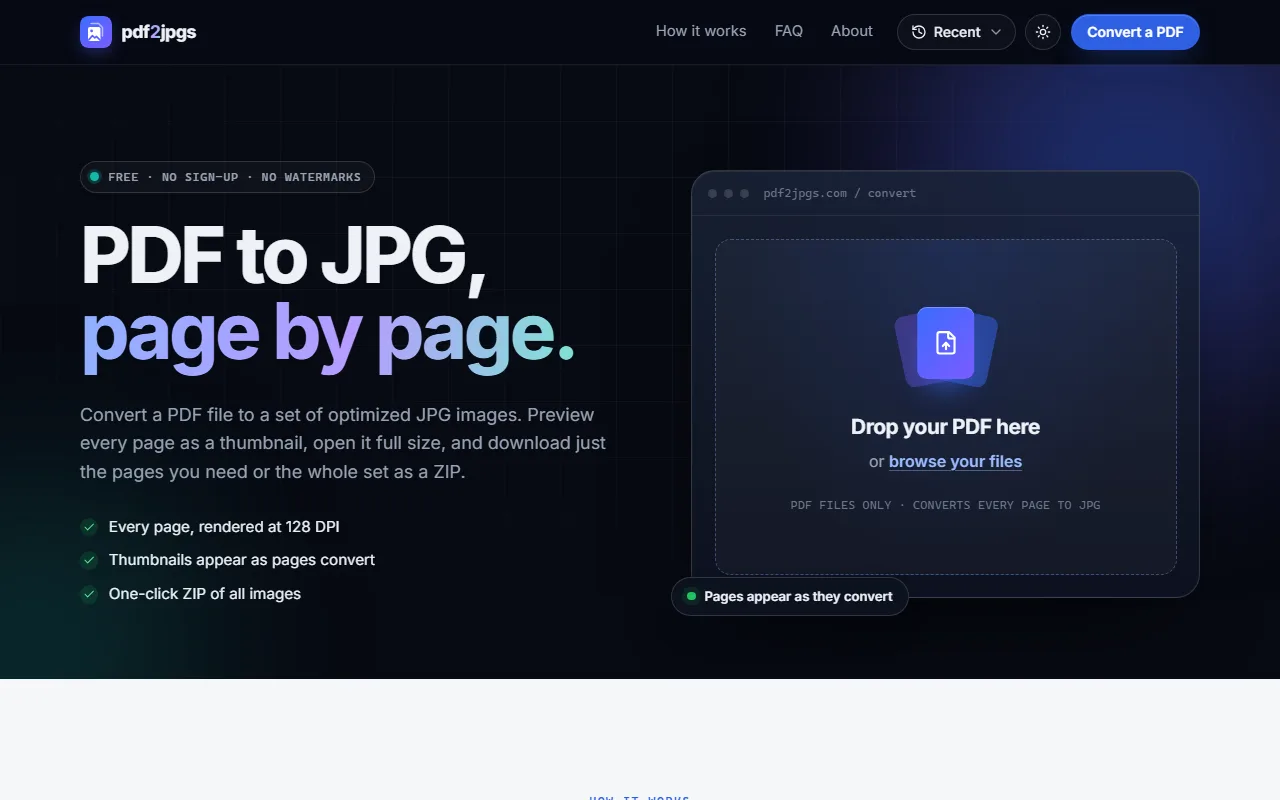Click the Convert a PDF button

click(x=1135, y=32)
